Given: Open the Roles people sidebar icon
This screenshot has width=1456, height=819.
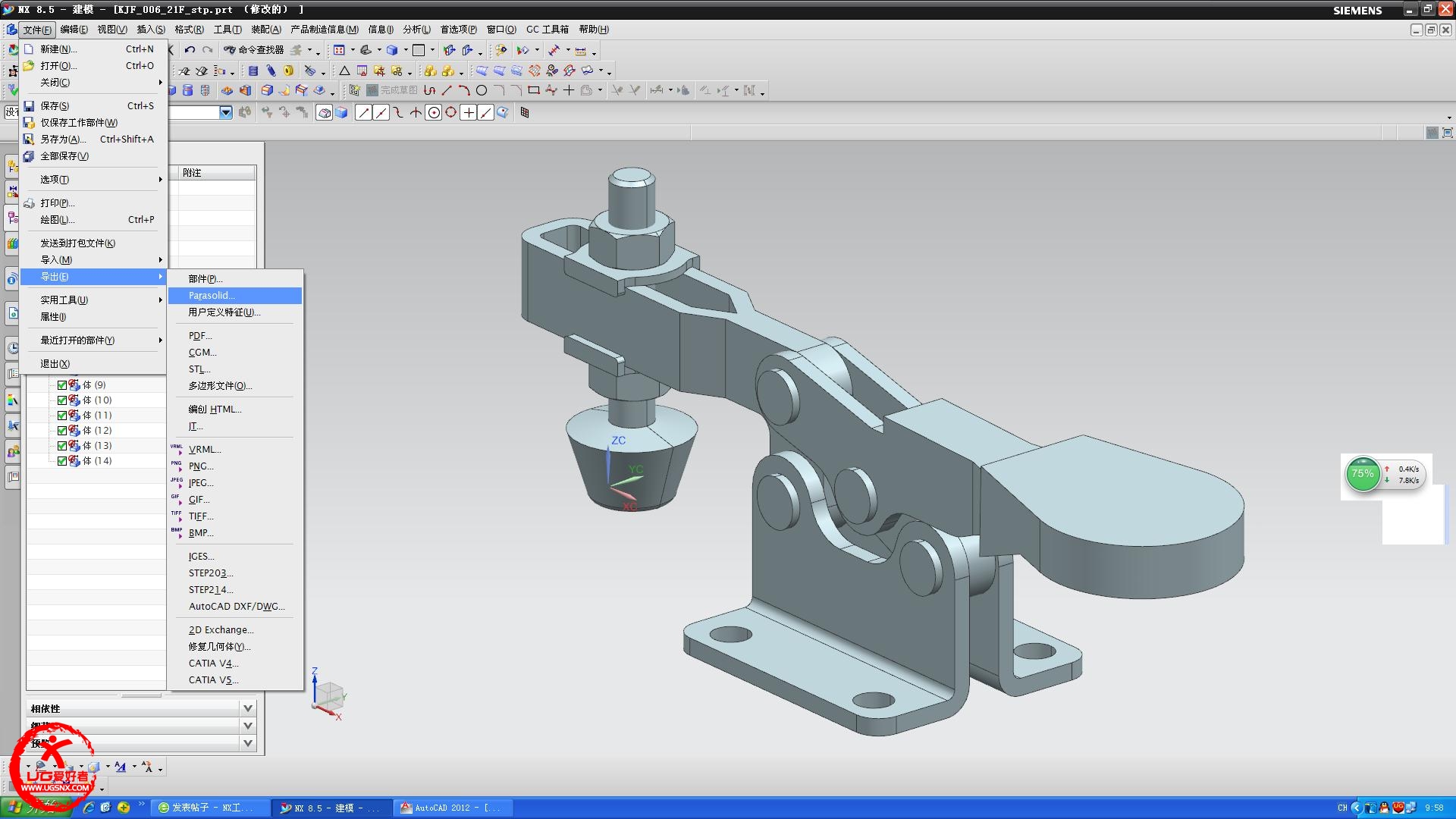Looking at the screenshot, I should point(13,452).
